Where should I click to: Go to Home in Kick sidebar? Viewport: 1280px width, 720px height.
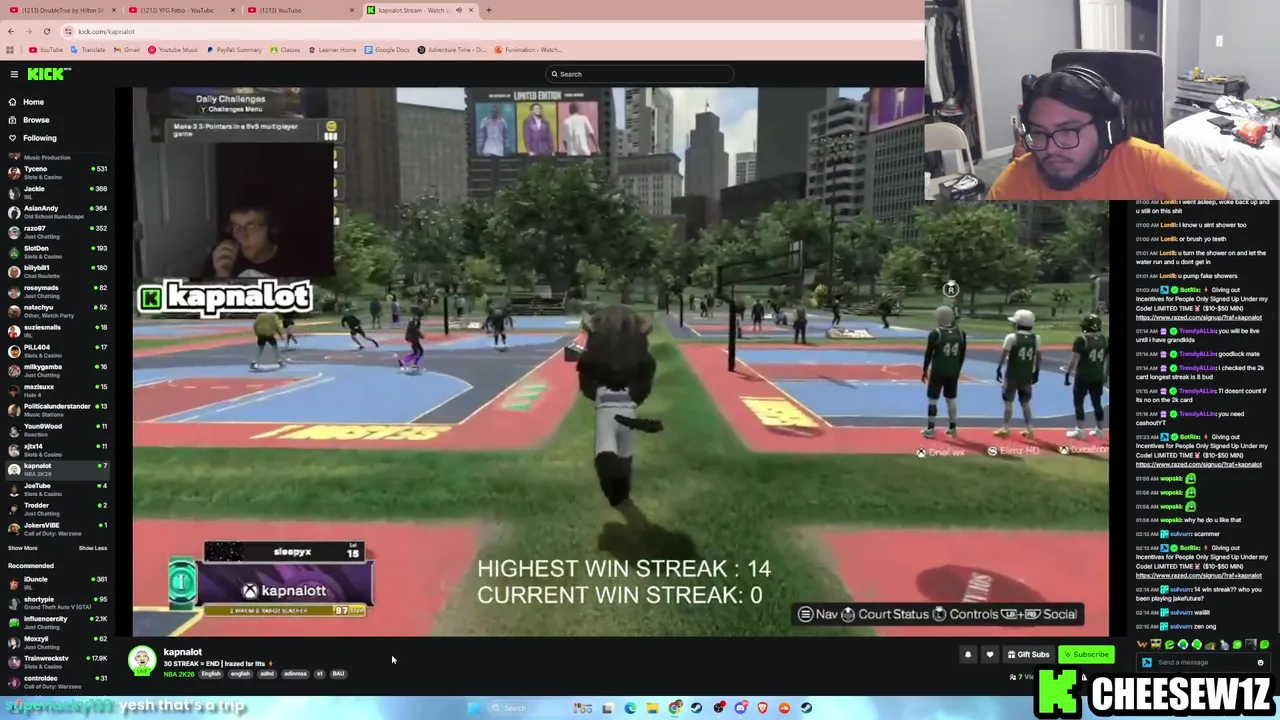(33, 102)
